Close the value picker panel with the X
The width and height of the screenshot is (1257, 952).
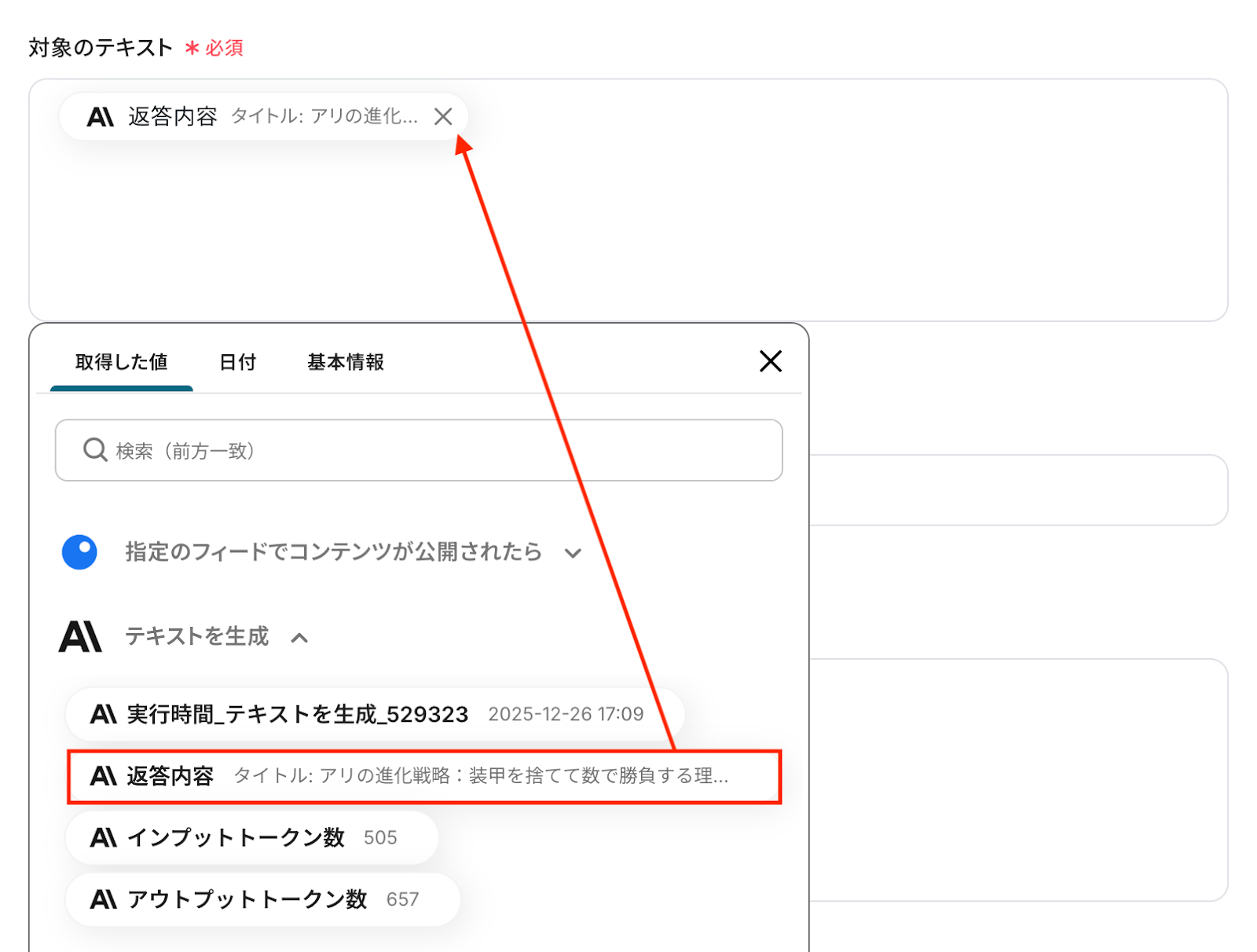coord(771,361)
